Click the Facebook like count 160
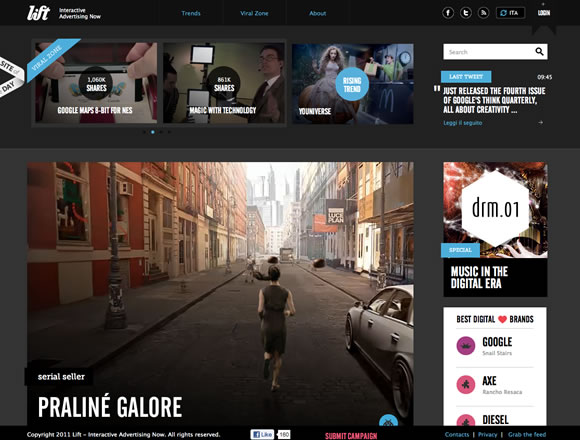580x440 pixels. click(x=284, y=434)
